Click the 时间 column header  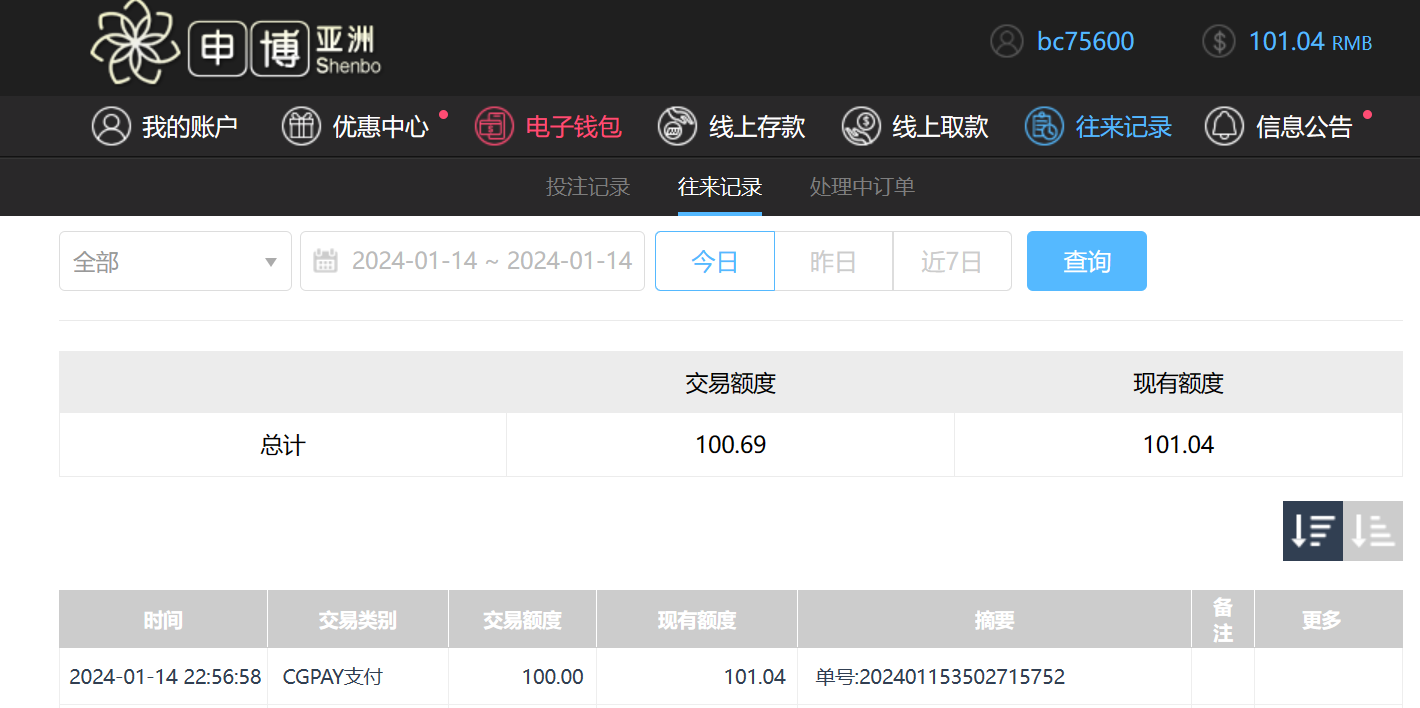pos(163,620)
